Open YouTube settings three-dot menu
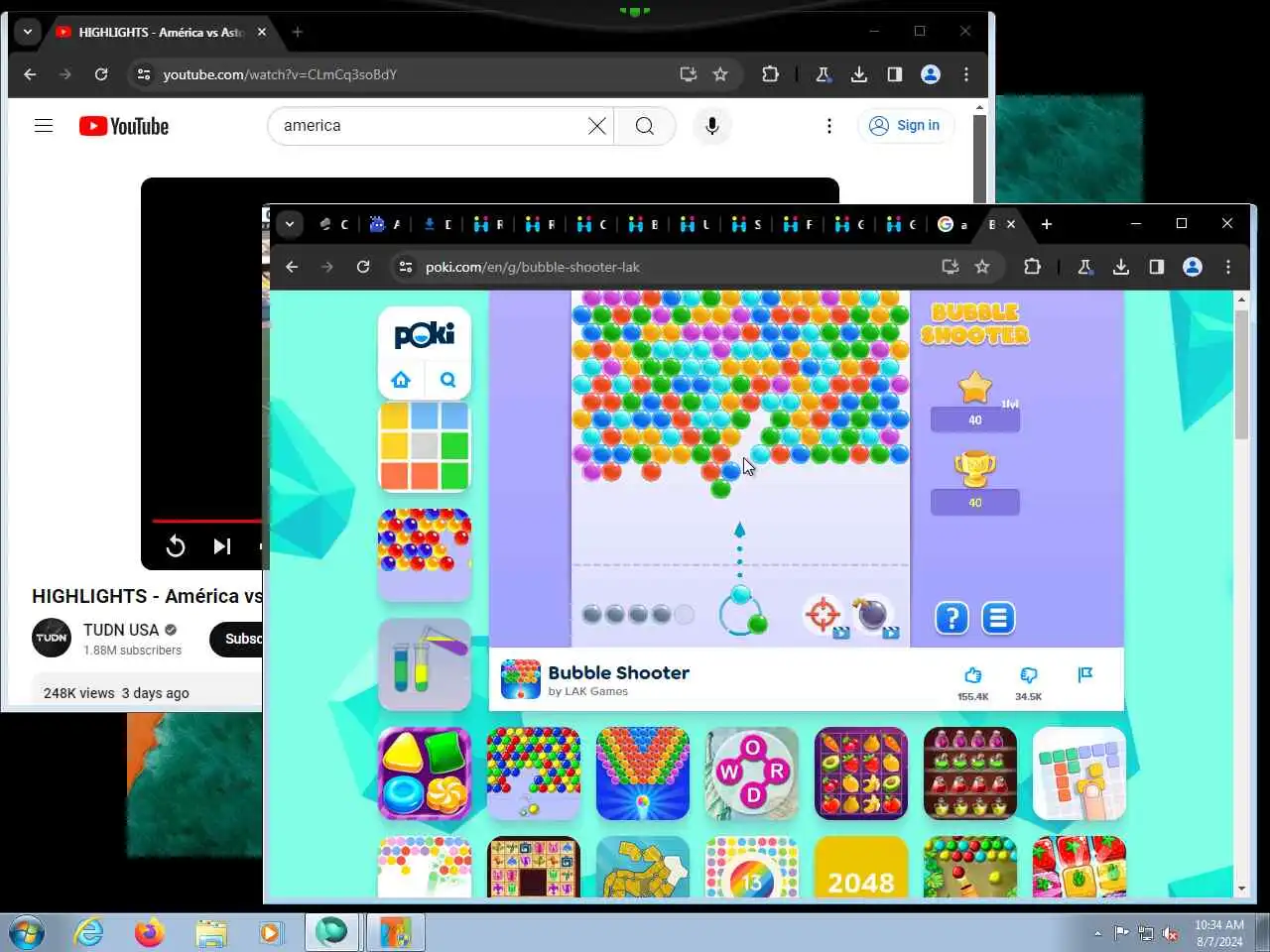 [829, 126]
